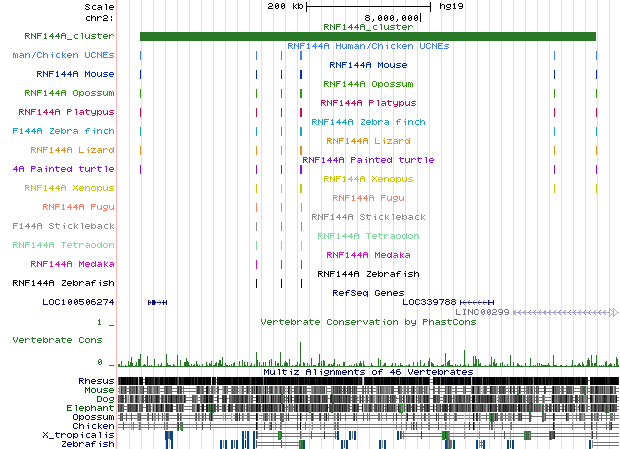620x449 pixels.
Task: Open Multiz Alignments of 46 Vertebrates title
Action: [367, 372]
